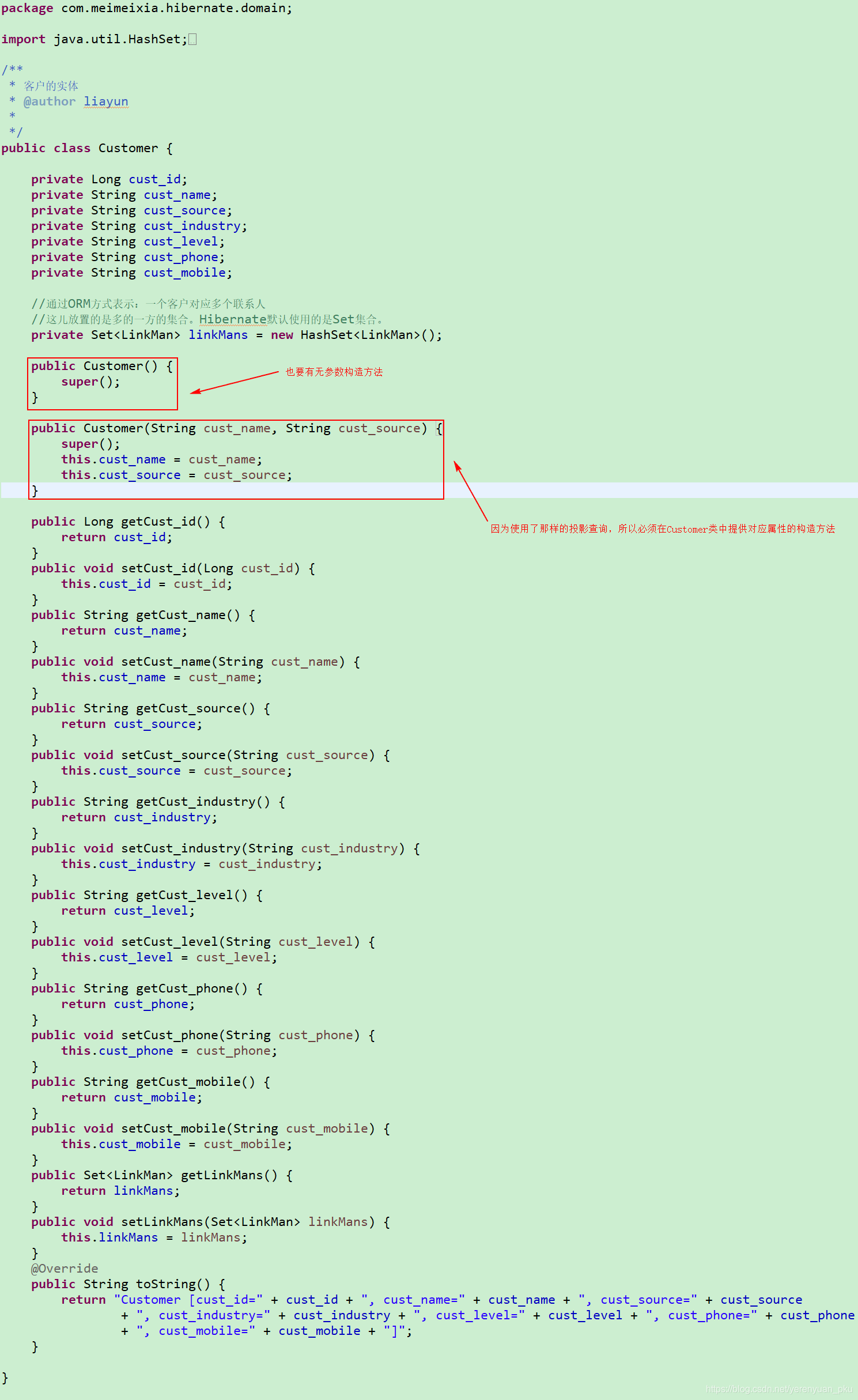858x1400 pixels.
Task: Click 'public String getCust_mobile()' signature
Action: [151, 1082]
